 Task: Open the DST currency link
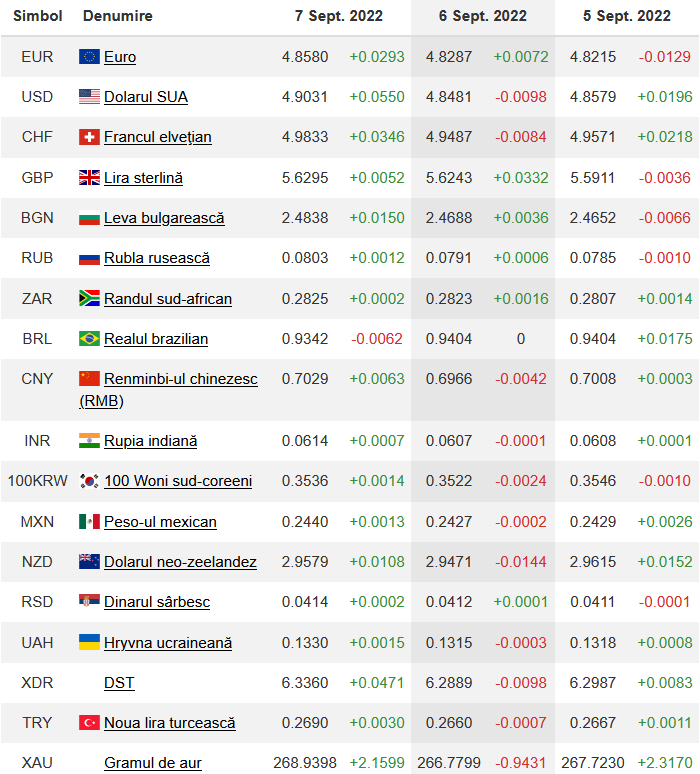[119, 683]
